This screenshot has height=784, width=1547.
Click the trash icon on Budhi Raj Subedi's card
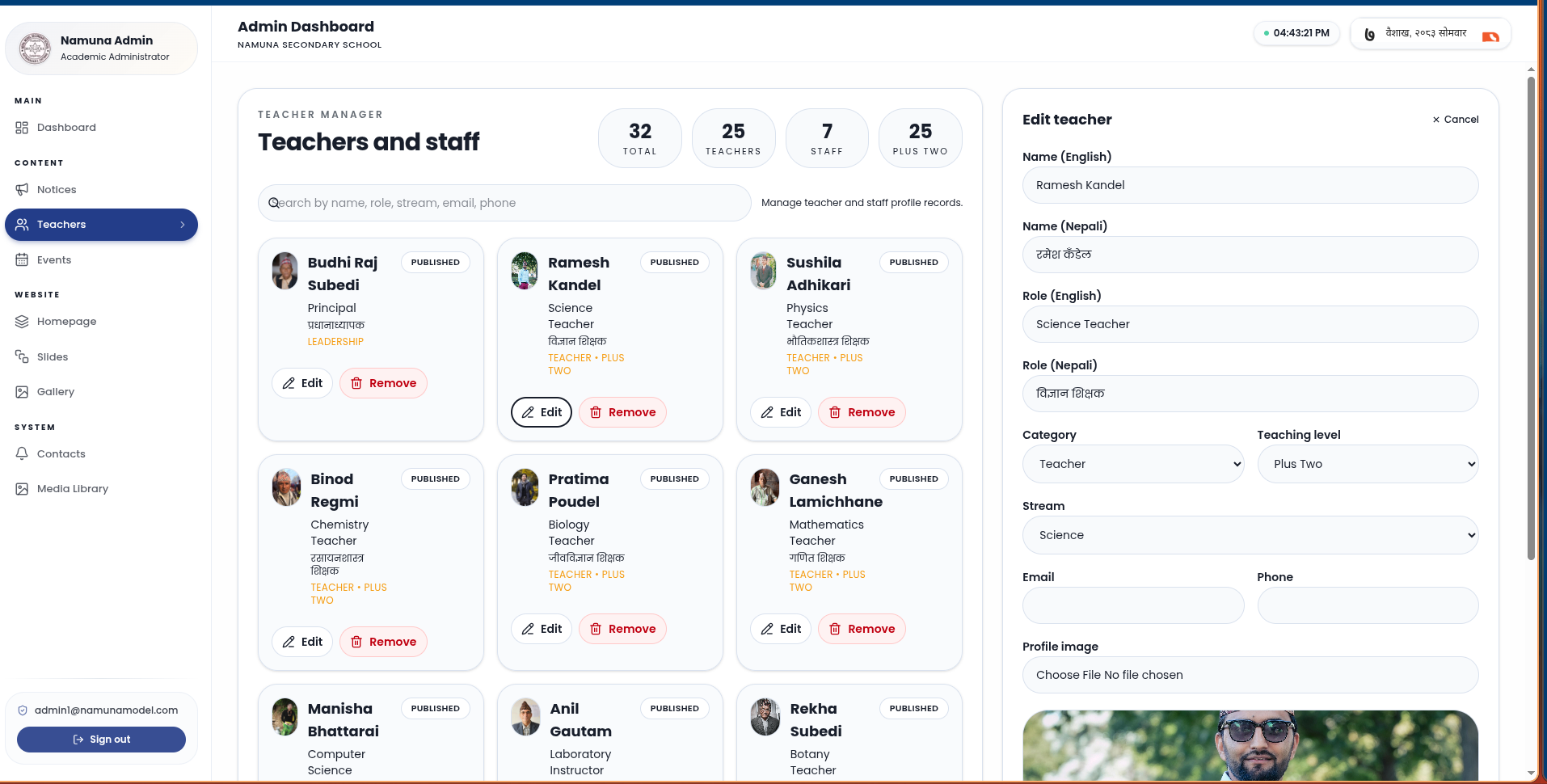[356, 383]
